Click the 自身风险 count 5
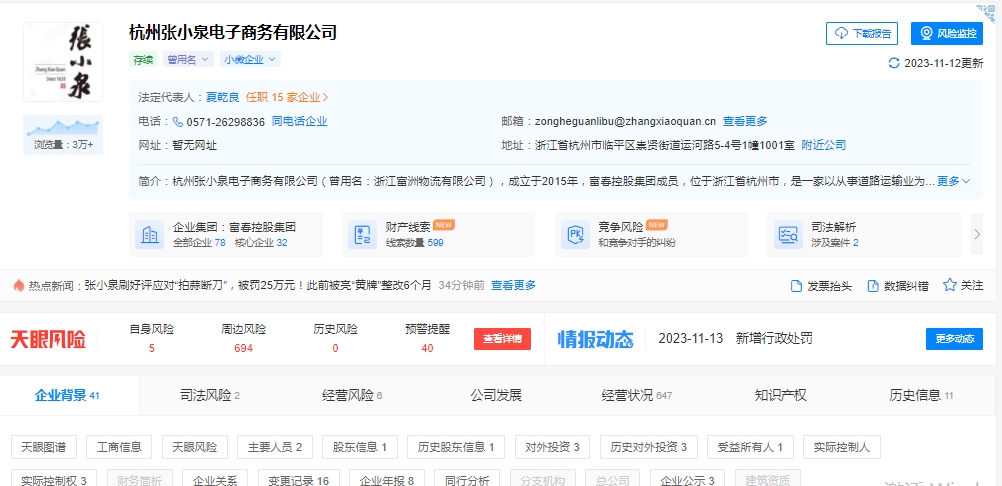 [151, 349]
